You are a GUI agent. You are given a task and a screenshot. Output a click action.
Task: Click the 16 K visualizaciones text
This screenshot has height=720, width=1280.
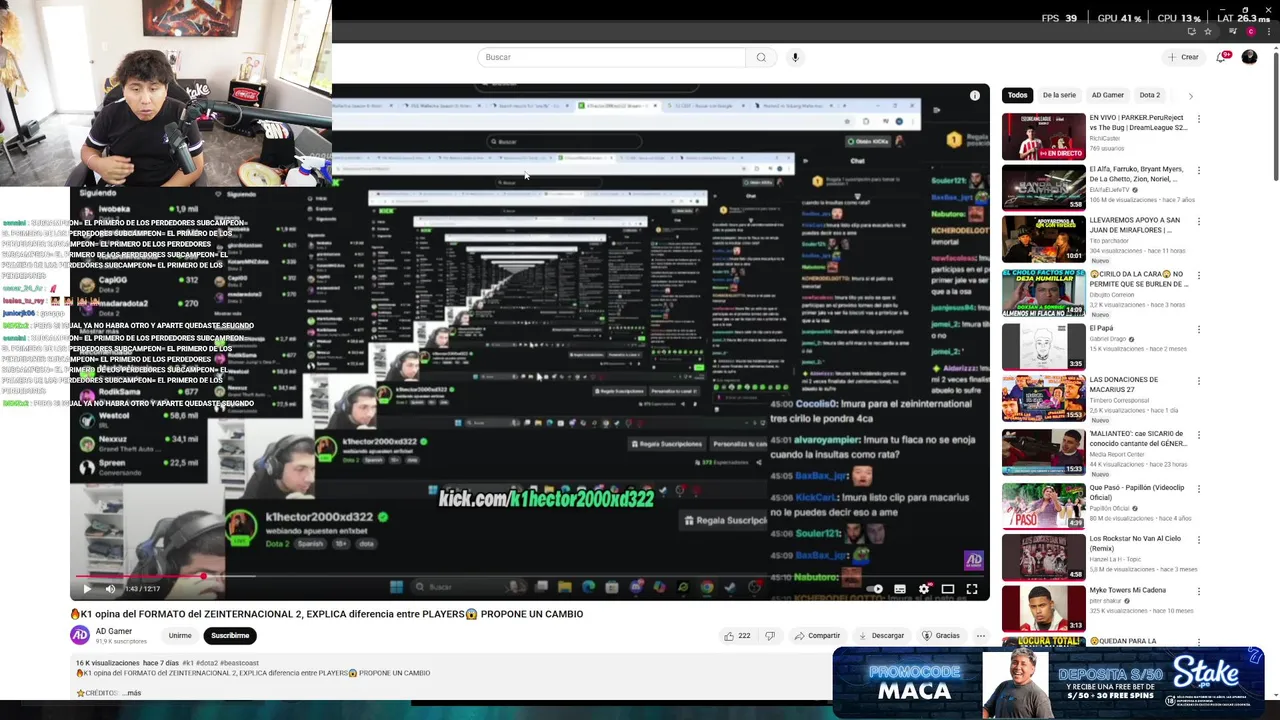pyautogui.click(x=108, y=663)
